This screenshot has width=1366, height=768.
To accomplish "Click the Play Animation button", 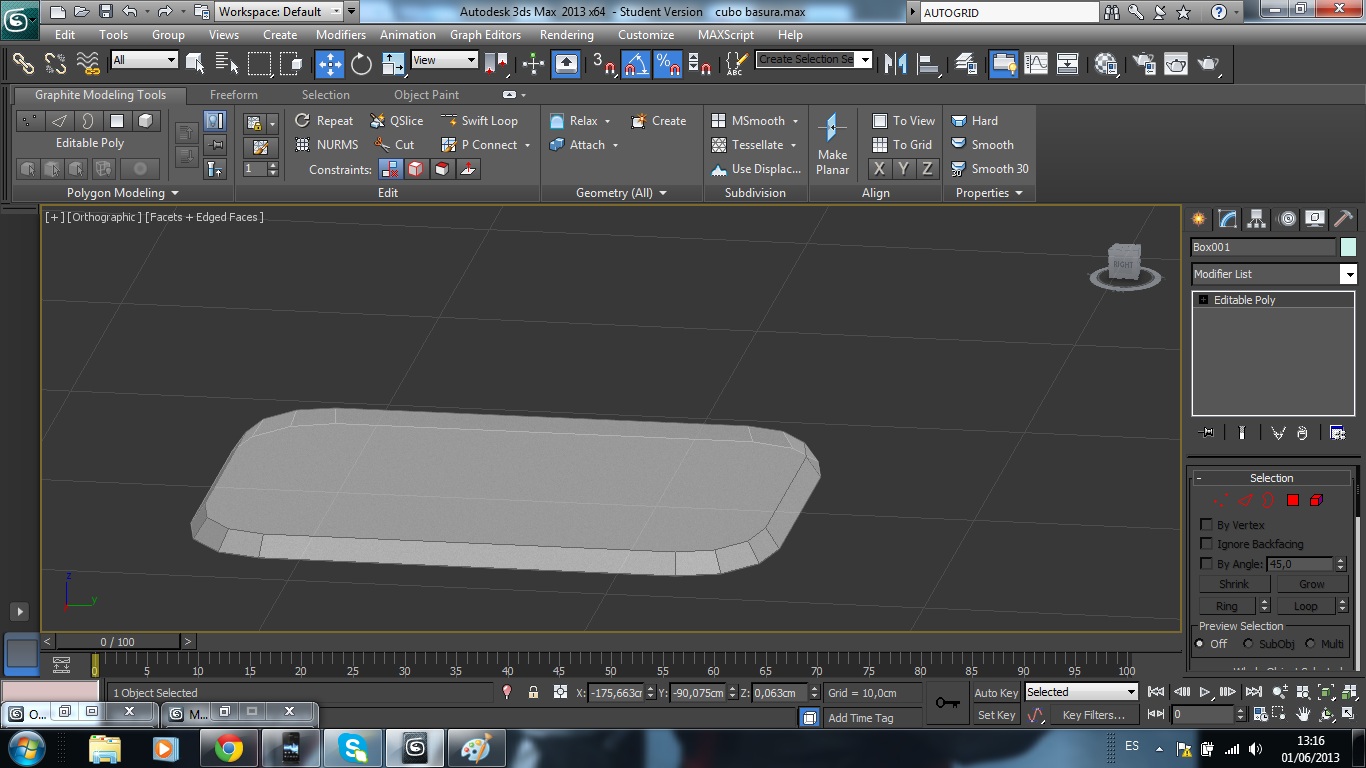I will click(1206, 692).
